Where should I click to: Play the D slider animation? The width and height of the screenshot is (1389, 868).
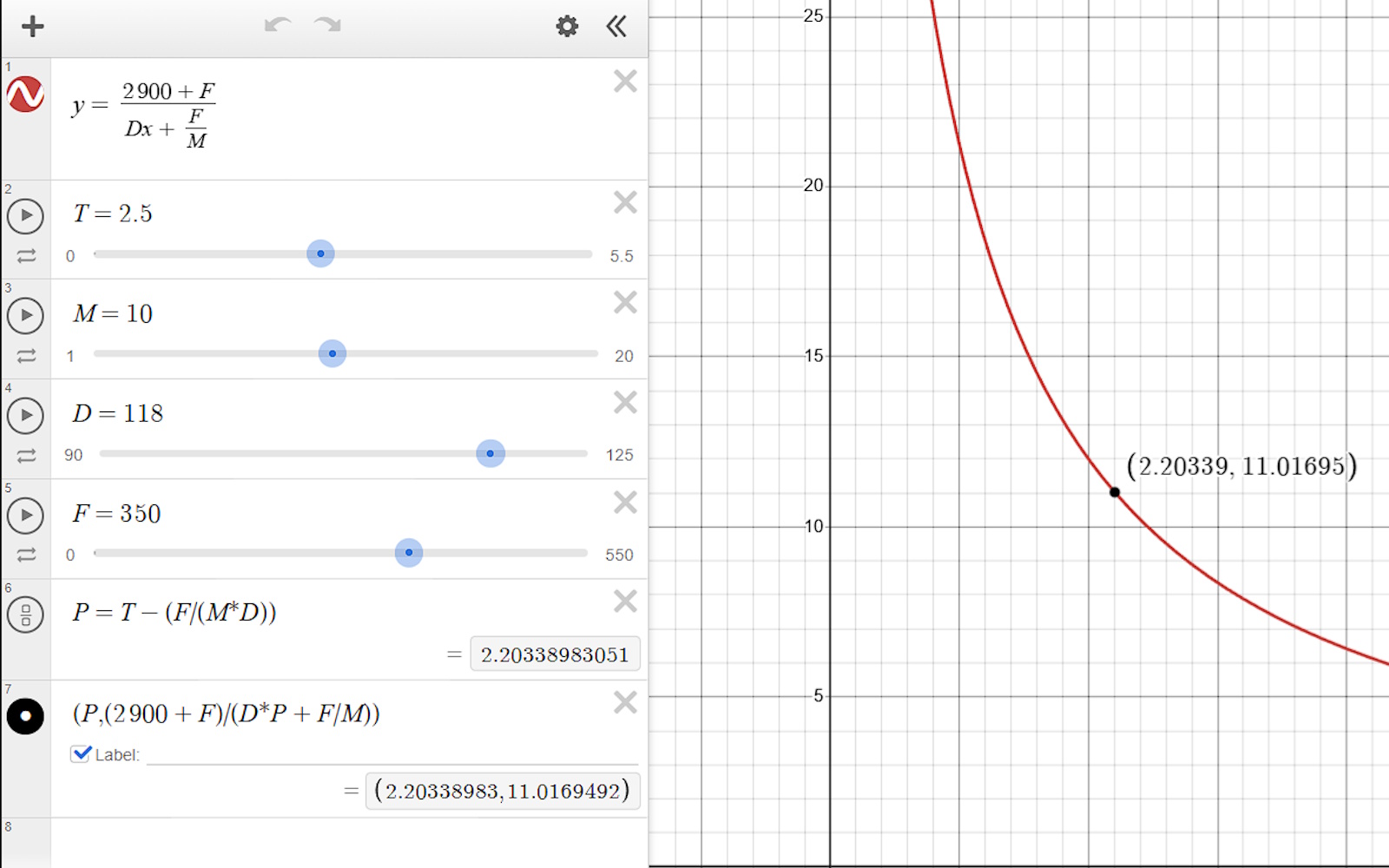[25, 416]
